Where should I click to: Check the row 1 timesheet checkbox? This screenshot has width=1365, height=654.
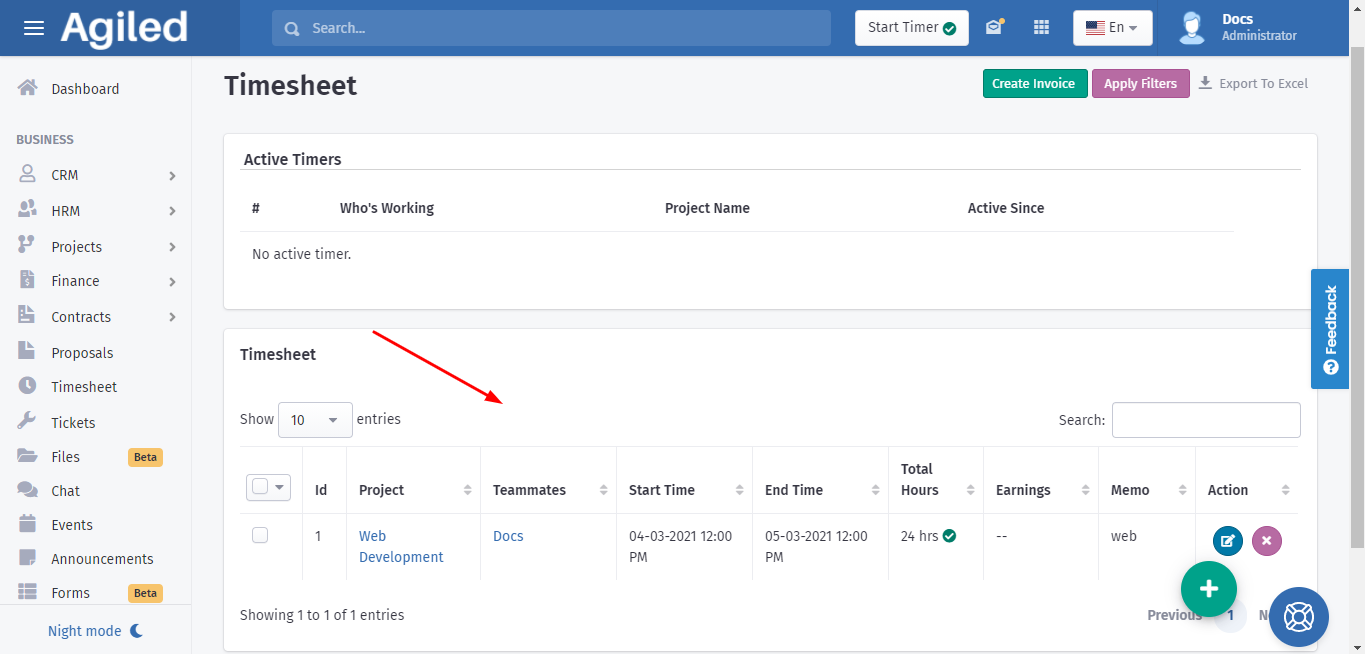point(260,536)
